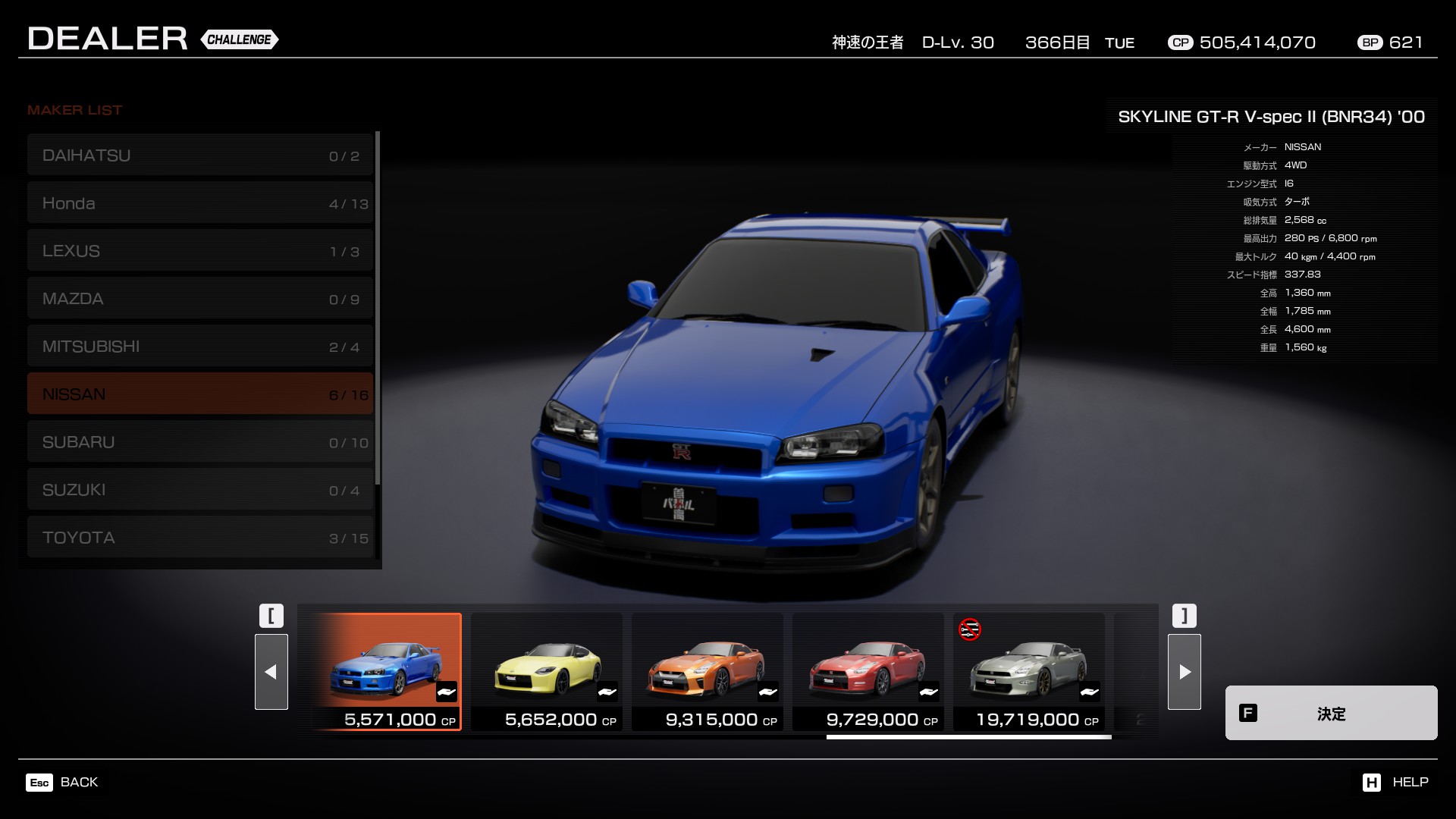Click the BP points badge icon
Screen dimensions: 1456x819
click(1370, 42)
